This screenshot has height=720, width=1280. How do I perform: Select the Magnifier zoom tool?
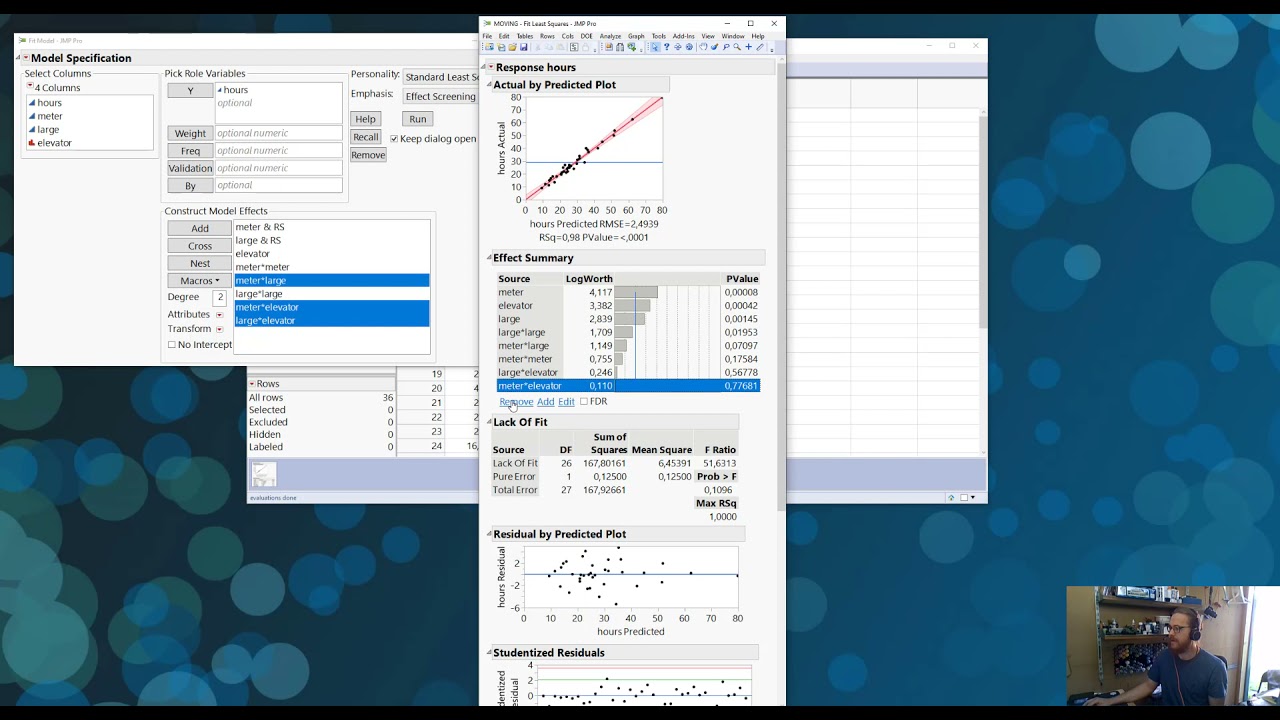click(737, 47)
